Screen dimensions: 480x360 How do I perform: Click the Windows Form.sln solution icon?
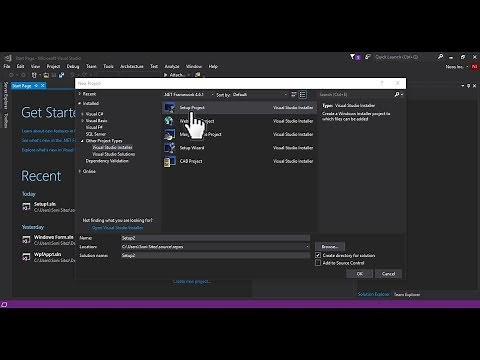pyautogui.click(x=26, y=240)
